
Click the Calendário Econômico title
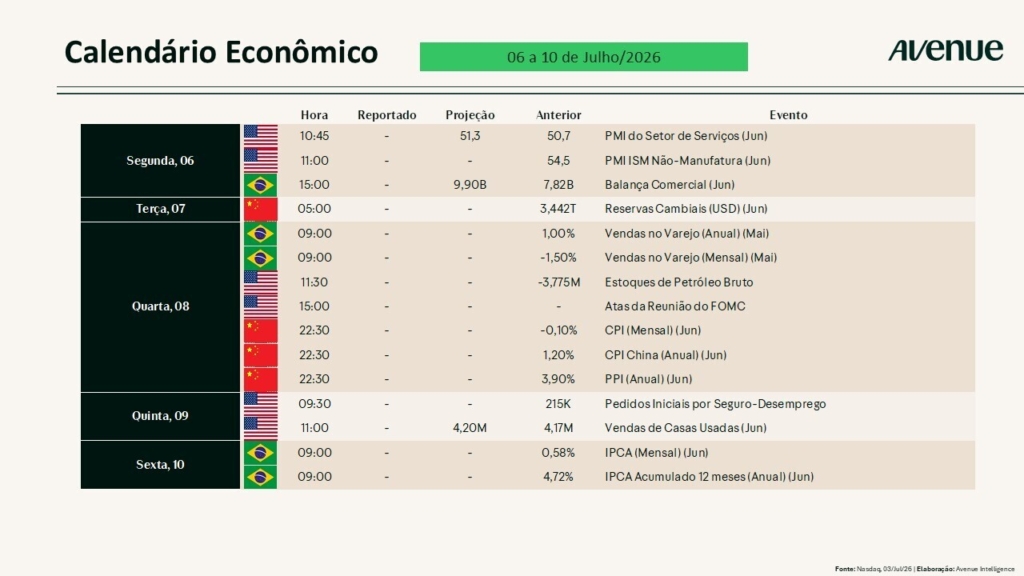tap(221, 52)
